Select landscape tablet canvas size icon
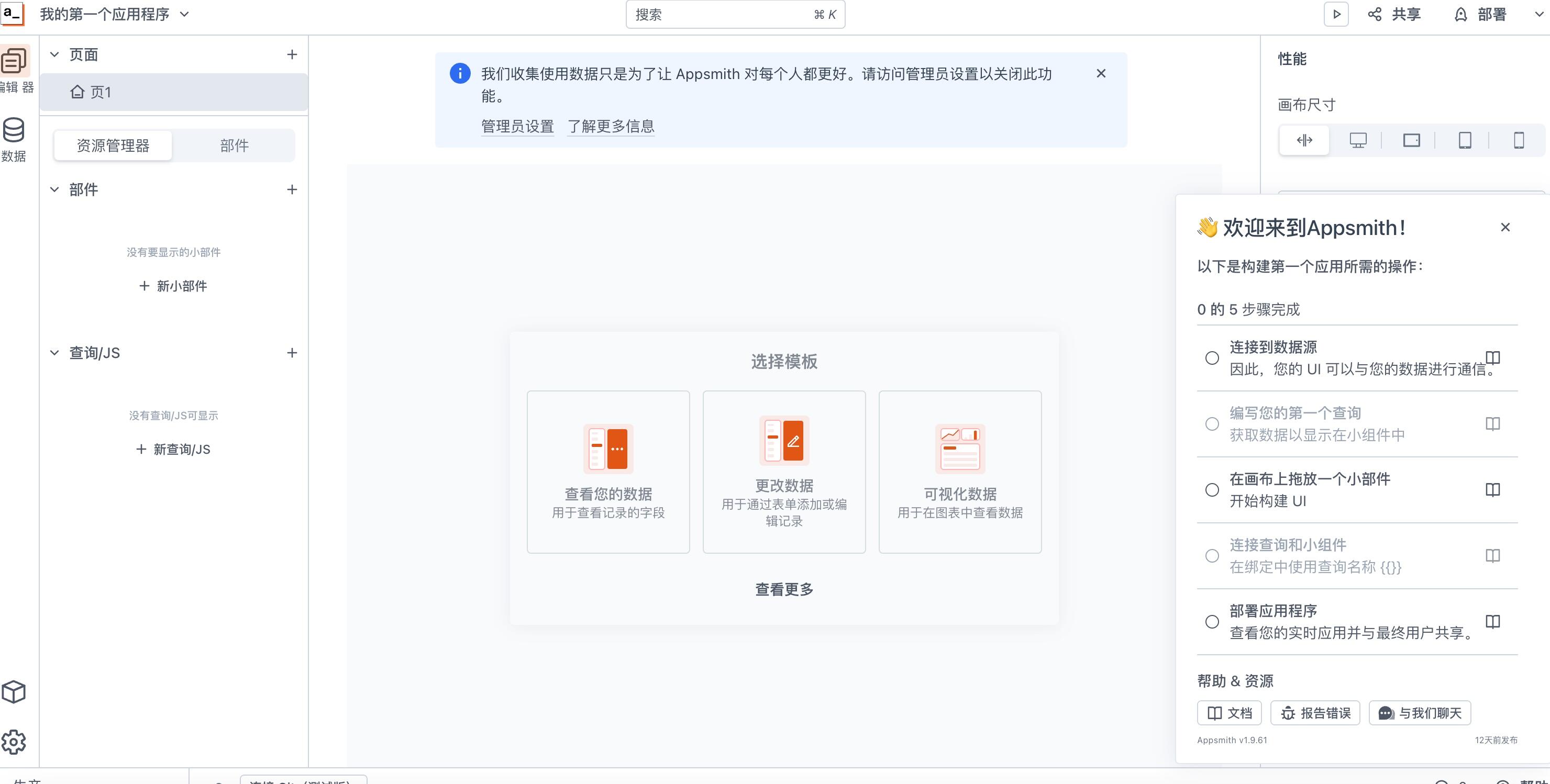Viewport: 1550px width, 784px height. [1412, 141]
